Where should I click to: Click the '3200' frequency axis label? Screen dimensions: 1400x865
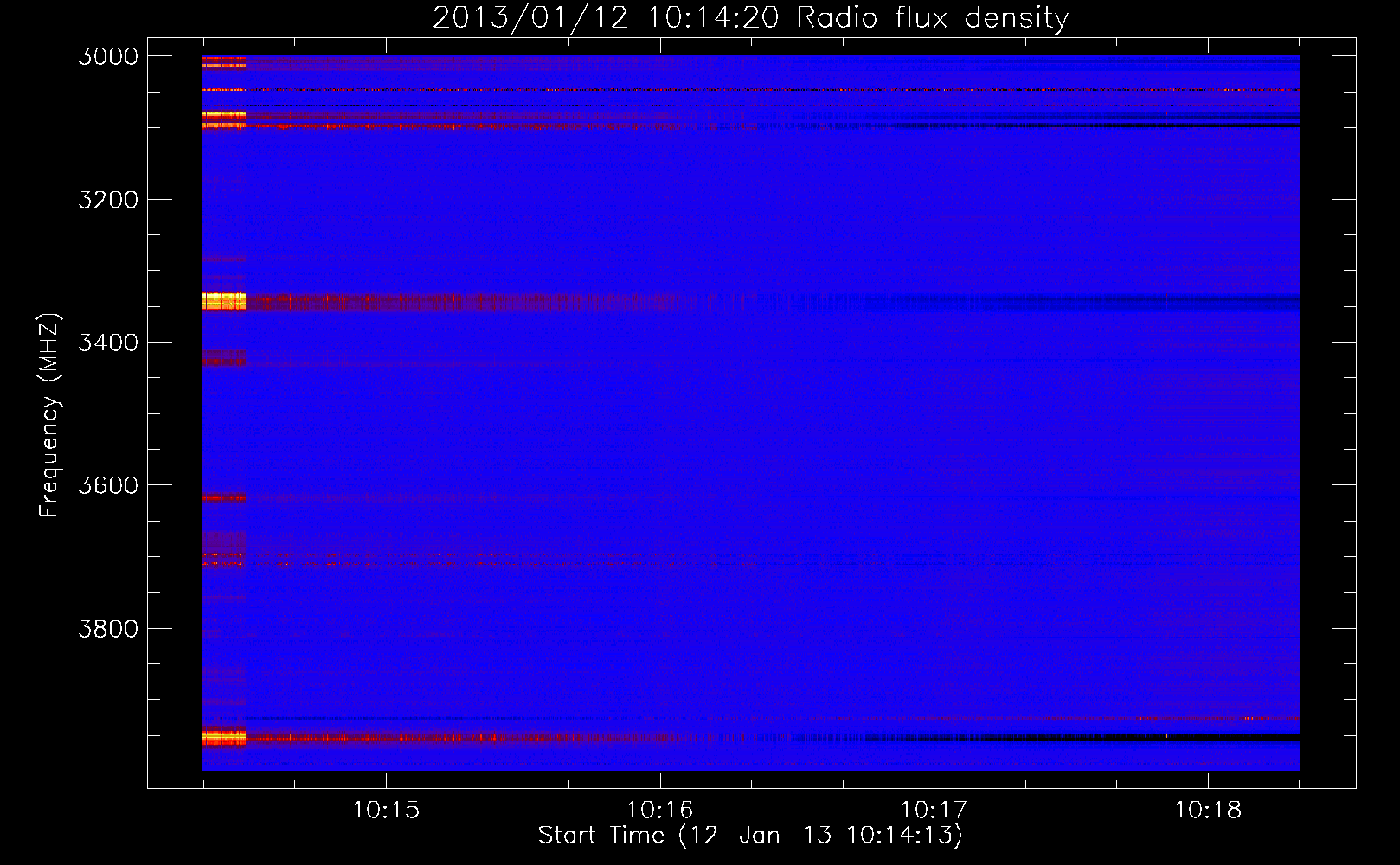point(108,200)
